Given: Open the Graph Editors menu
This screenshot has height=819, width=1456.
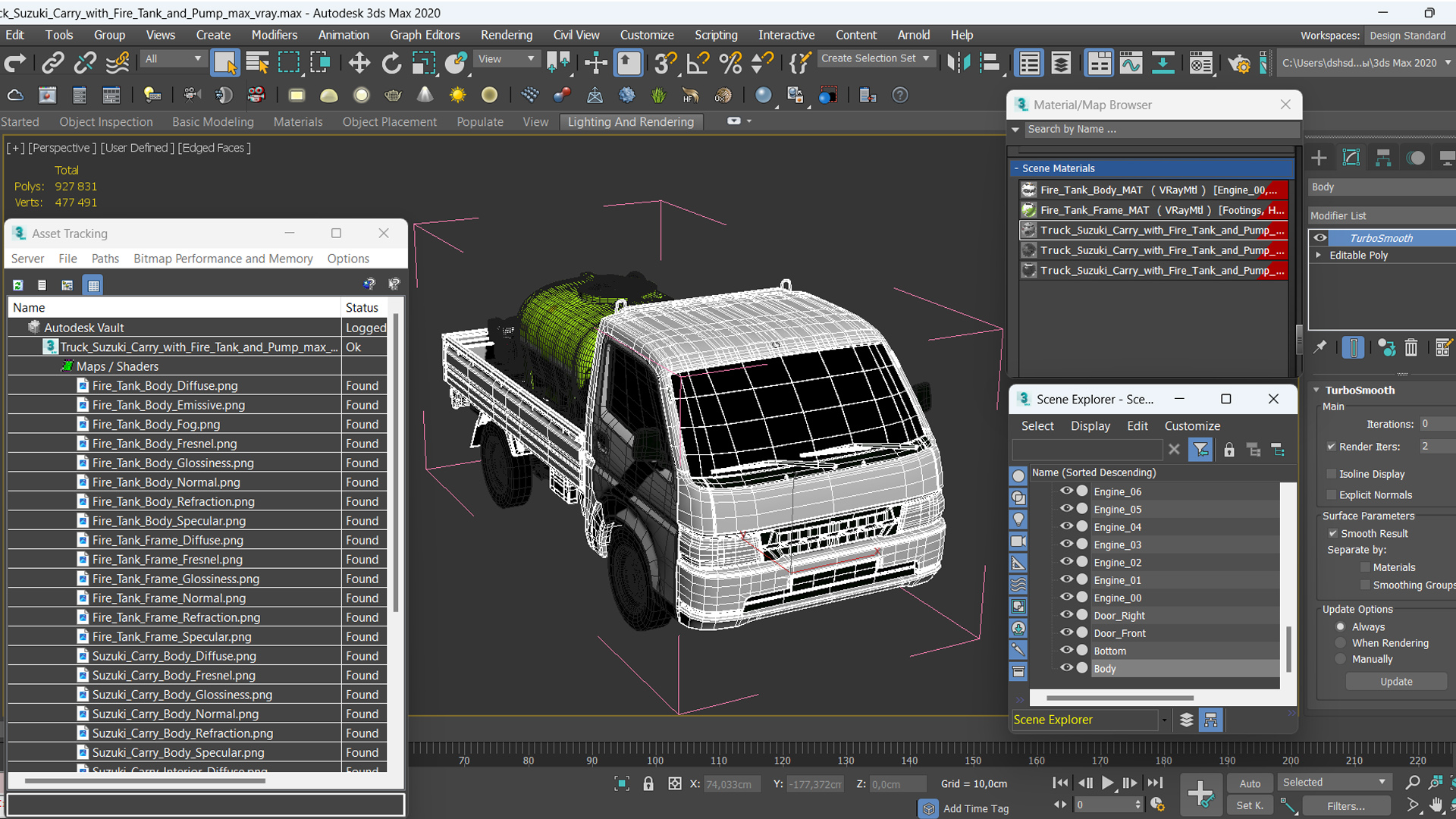Looking at the screenshot, I should coord(425,35).
